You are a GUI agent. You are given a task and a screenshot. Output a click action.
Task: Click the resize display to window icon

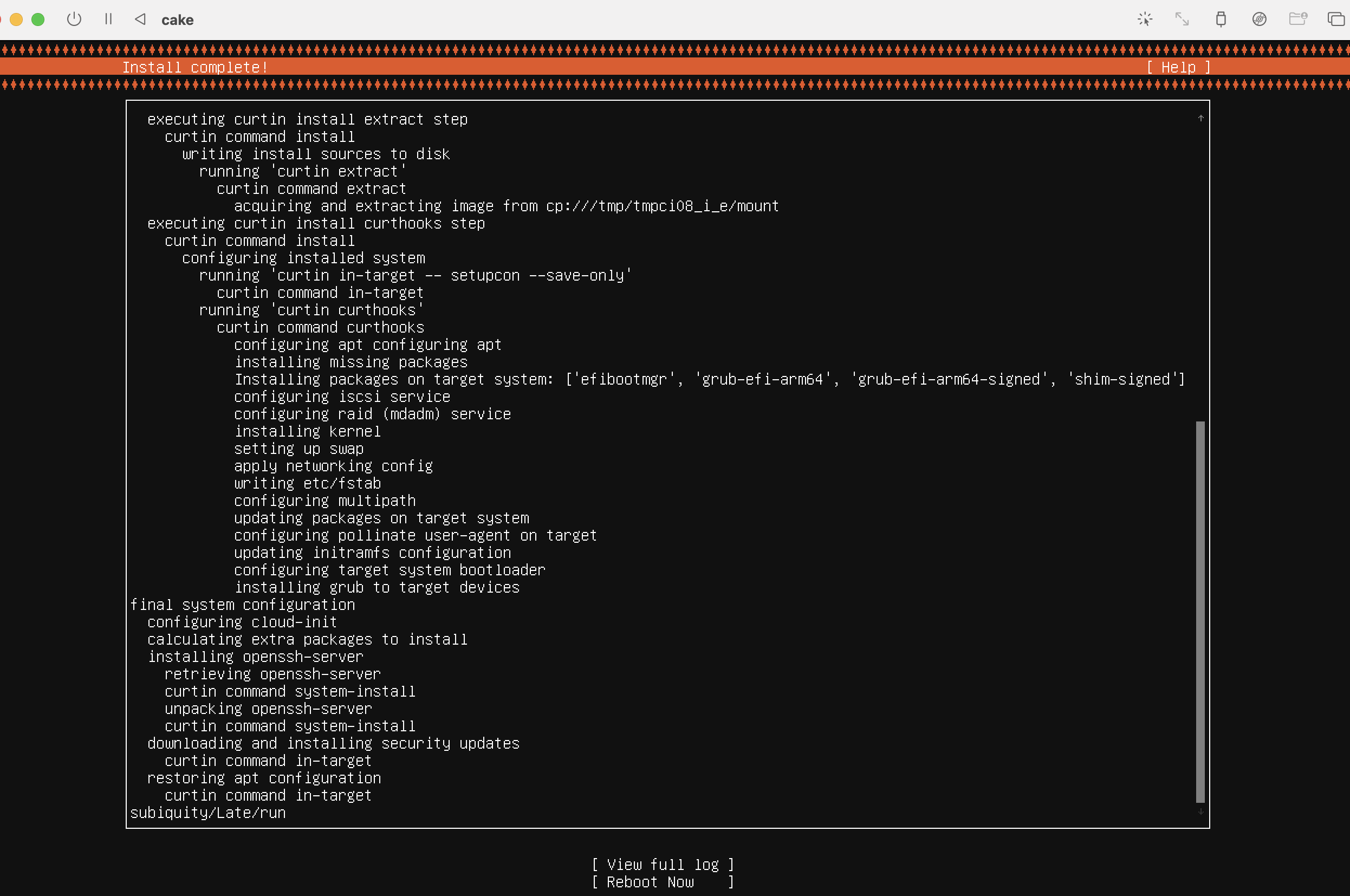click(x=1182, y=20)
